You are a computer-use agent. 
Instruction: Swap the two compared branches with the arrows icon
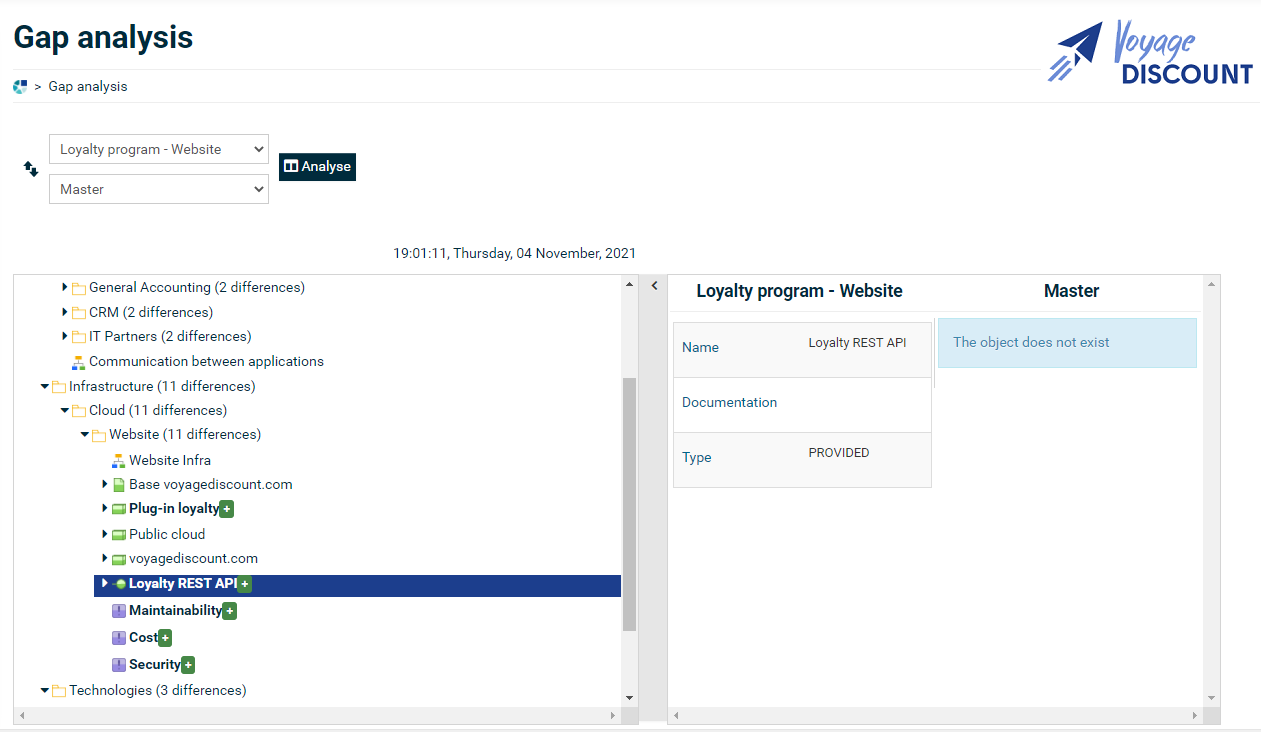[x=31, y=169]
